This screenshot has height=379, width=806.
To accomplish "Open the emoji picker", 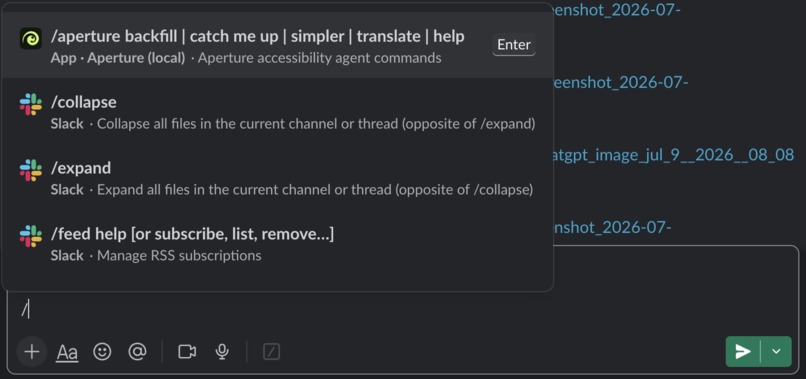I will (102, 352).
